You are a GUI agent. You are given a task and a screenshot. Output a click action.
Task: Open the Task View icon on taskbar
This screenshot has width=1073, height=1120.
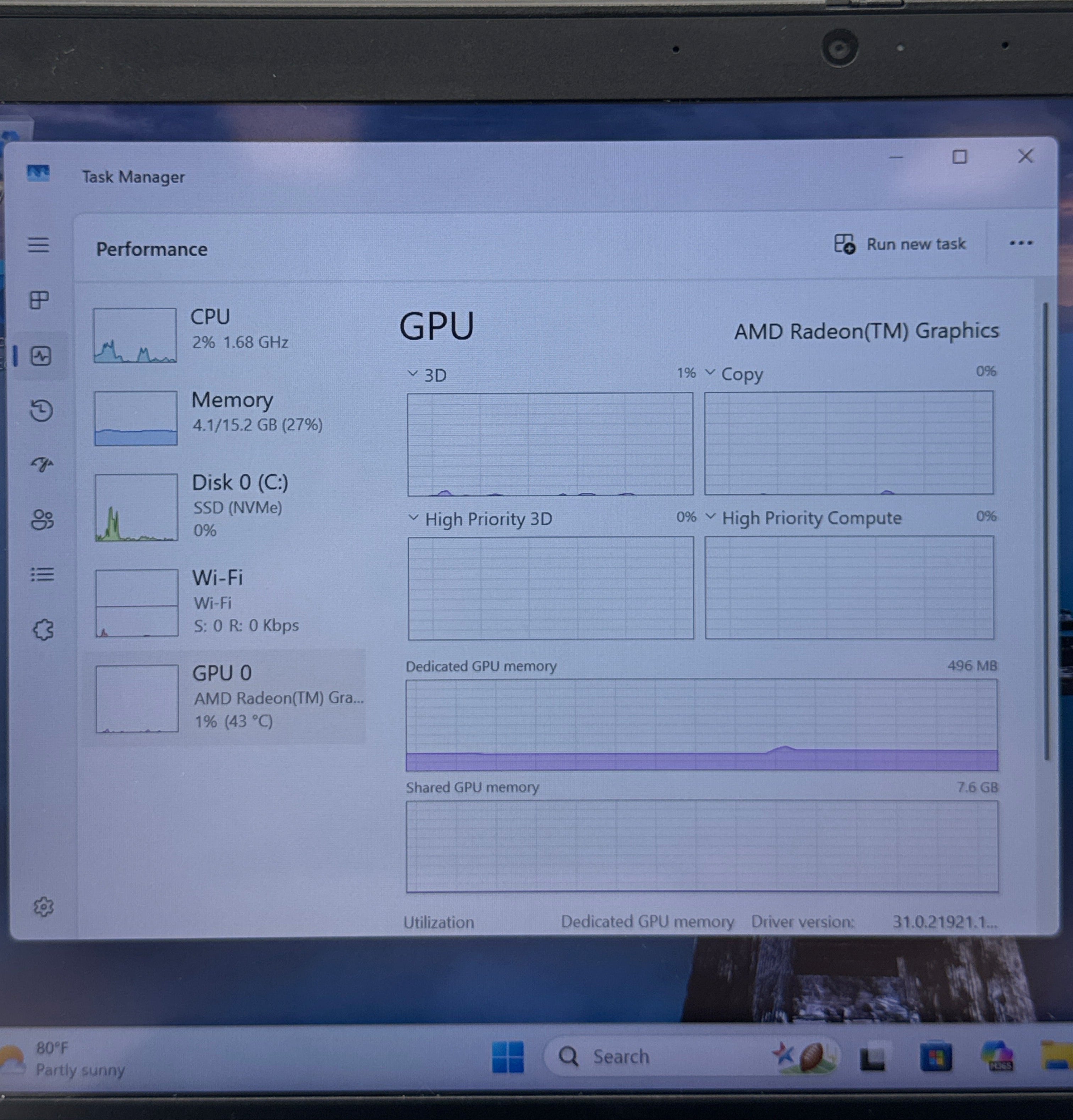pos(873,1058)
